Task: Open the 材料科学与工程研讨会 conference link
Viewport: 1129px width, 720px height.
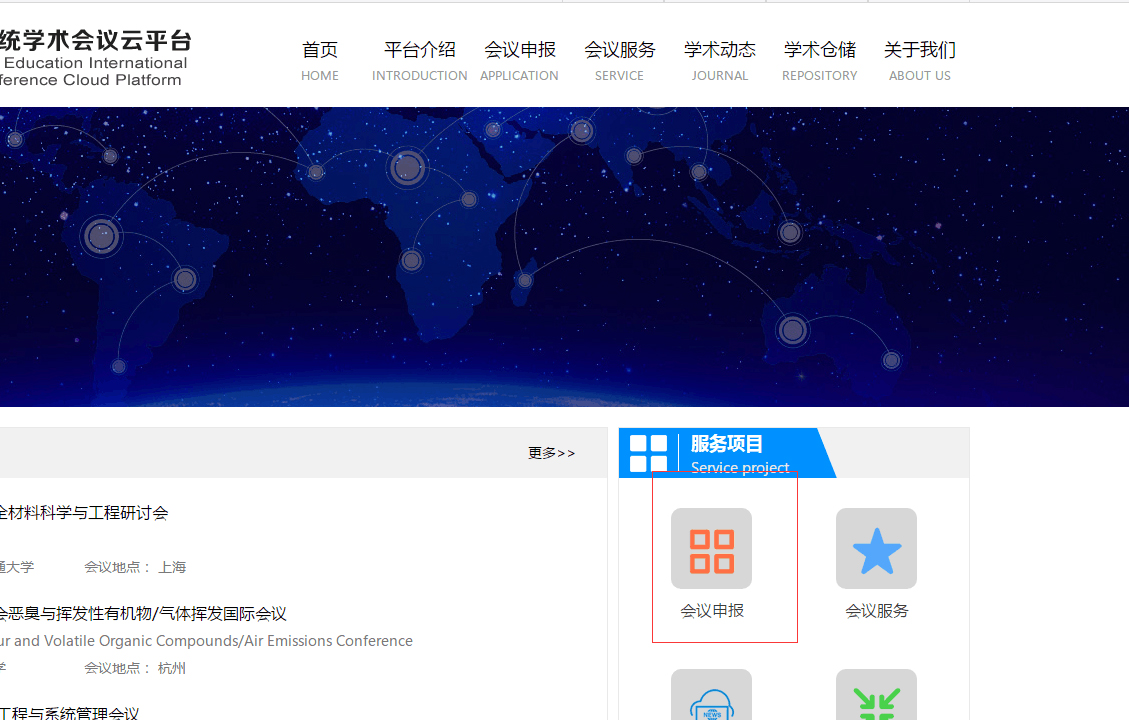Action: point(84,513)
